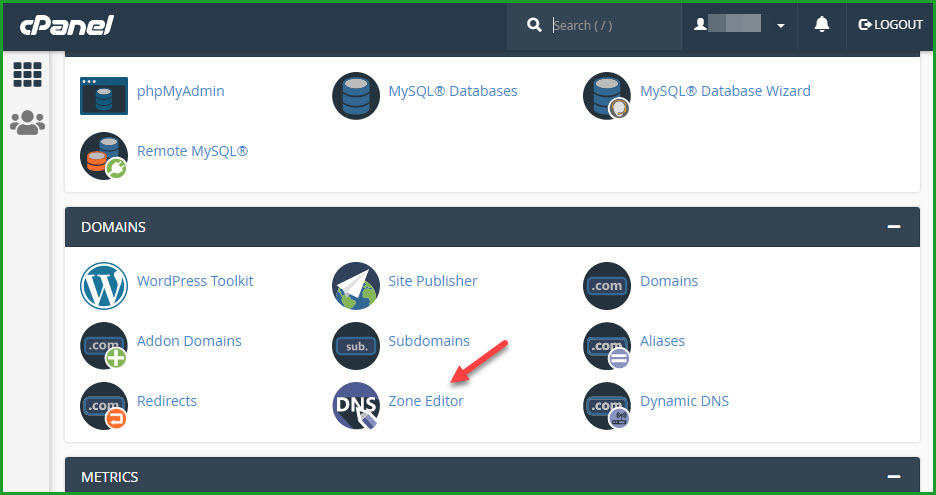
Task: Click the Dynamic DNS icon
Action: 607,406
